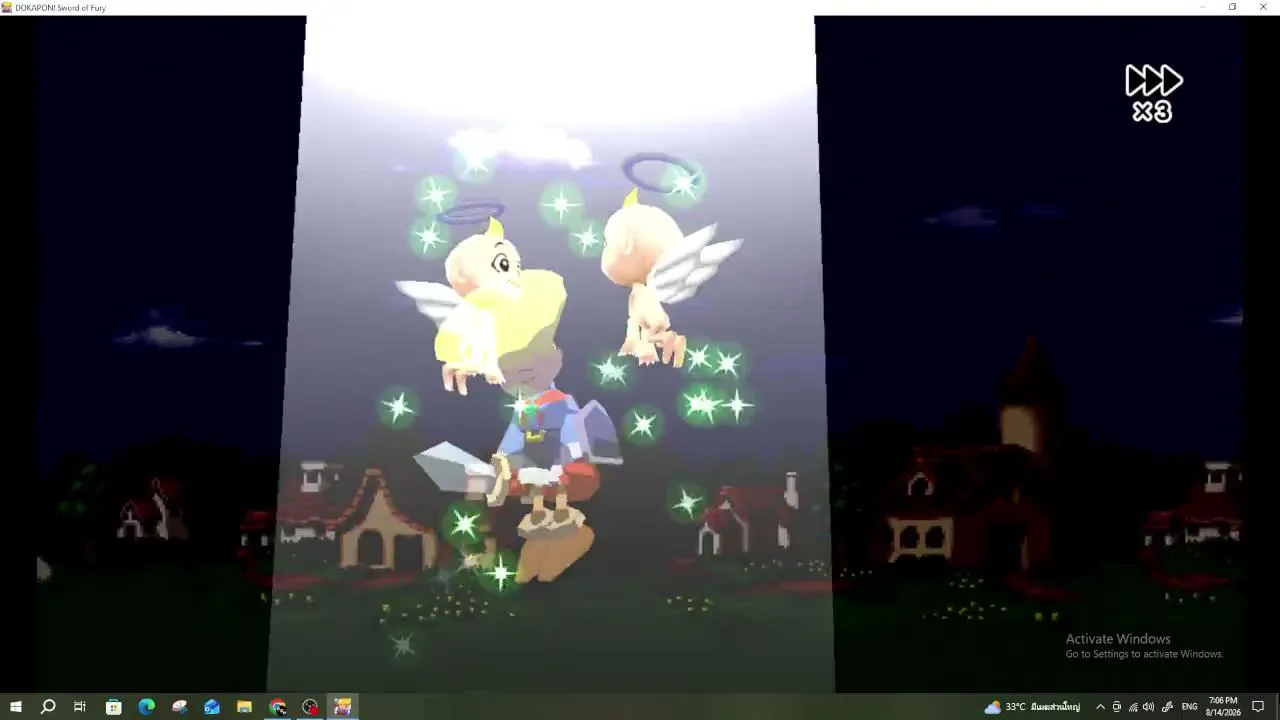Screen dimensions: 1280x720
Task: Switch to Google Chrome on the taskbar
Action: point(278,707)
